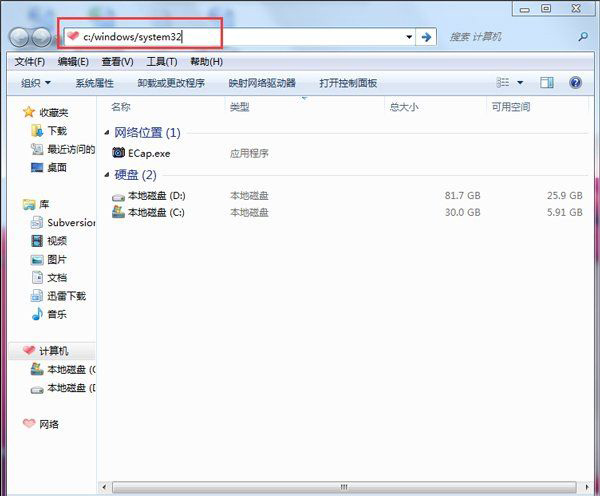This screenshot has width=600, height=496.
Task: Click the 下载 folder icon in sidebar
Action: point(37,131)
